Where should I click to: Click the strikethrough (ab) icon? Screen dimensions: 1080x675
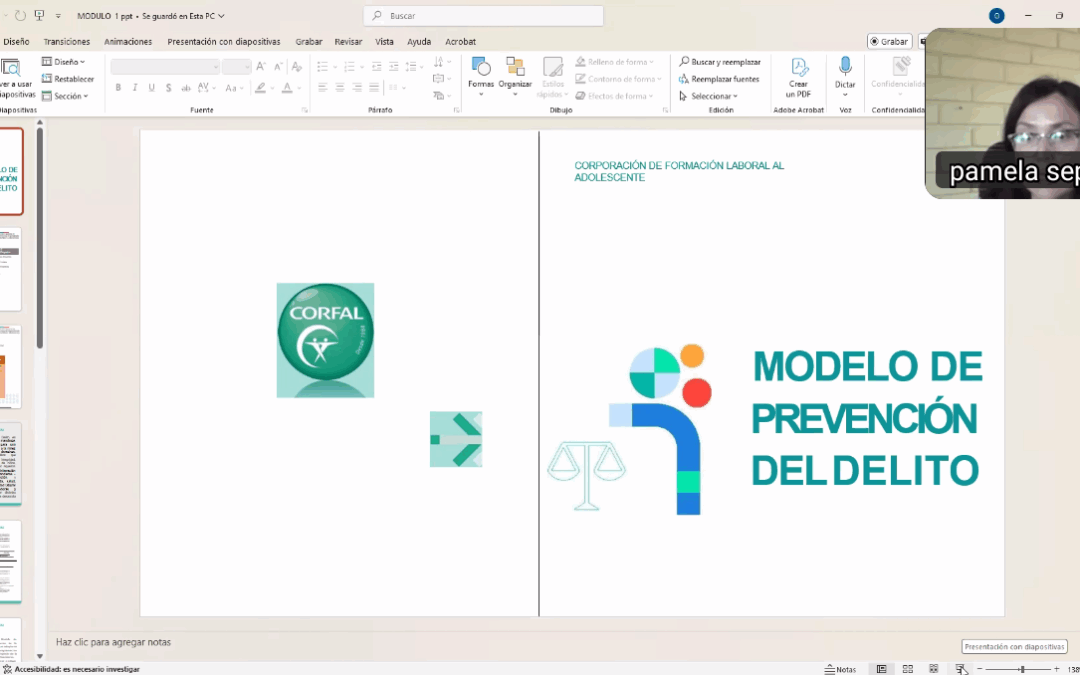point(186,88)
